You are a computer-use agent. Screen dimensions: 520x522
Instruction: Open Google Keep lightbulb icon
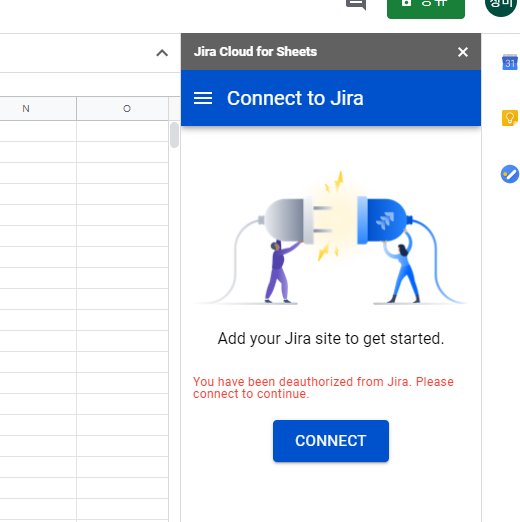click(510, 118)
